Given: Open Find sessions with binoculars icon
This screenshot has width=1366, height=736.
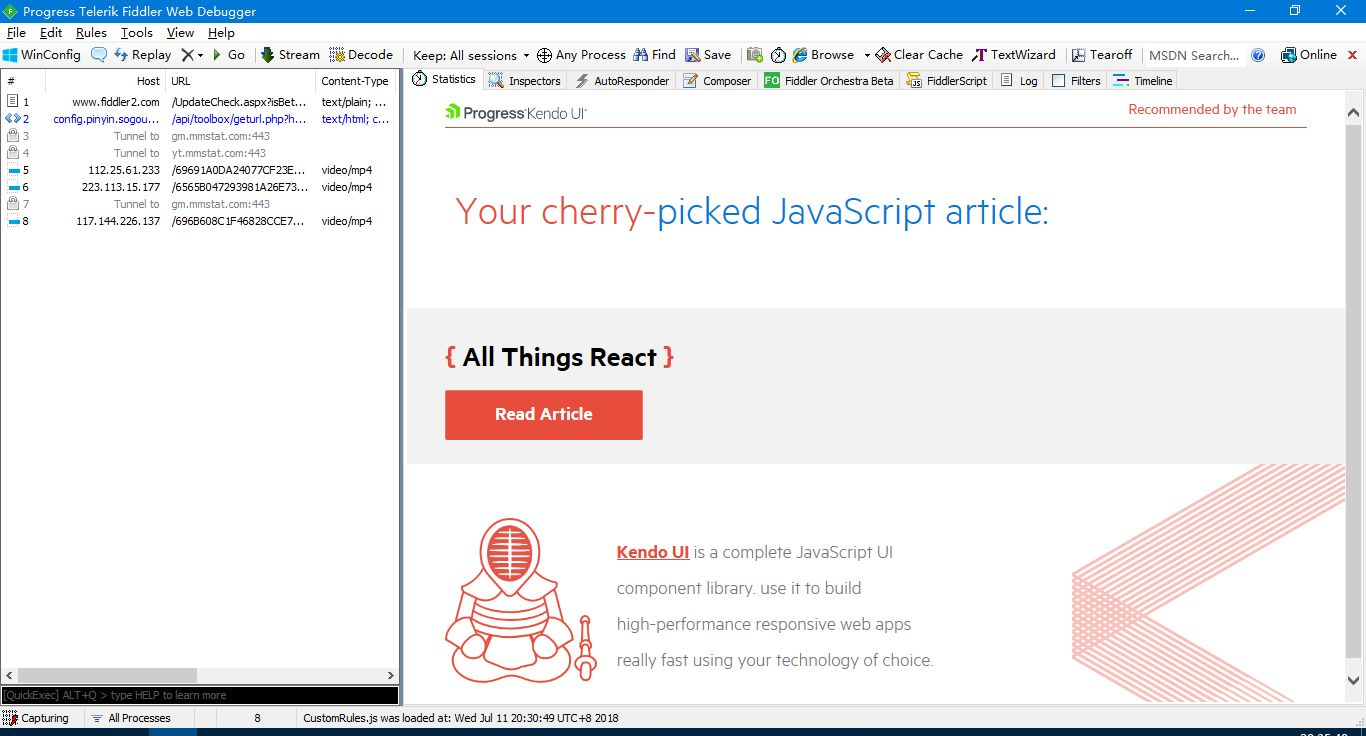Looking at the screenshot, I should [654, 55].
